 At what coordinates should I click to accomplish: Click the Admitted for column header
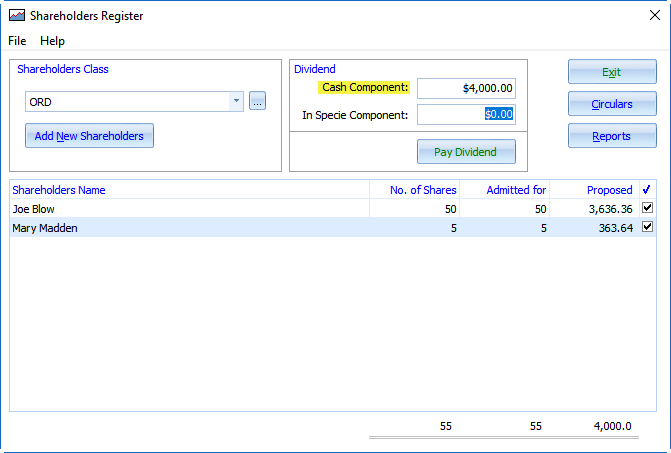click(505, 190)
